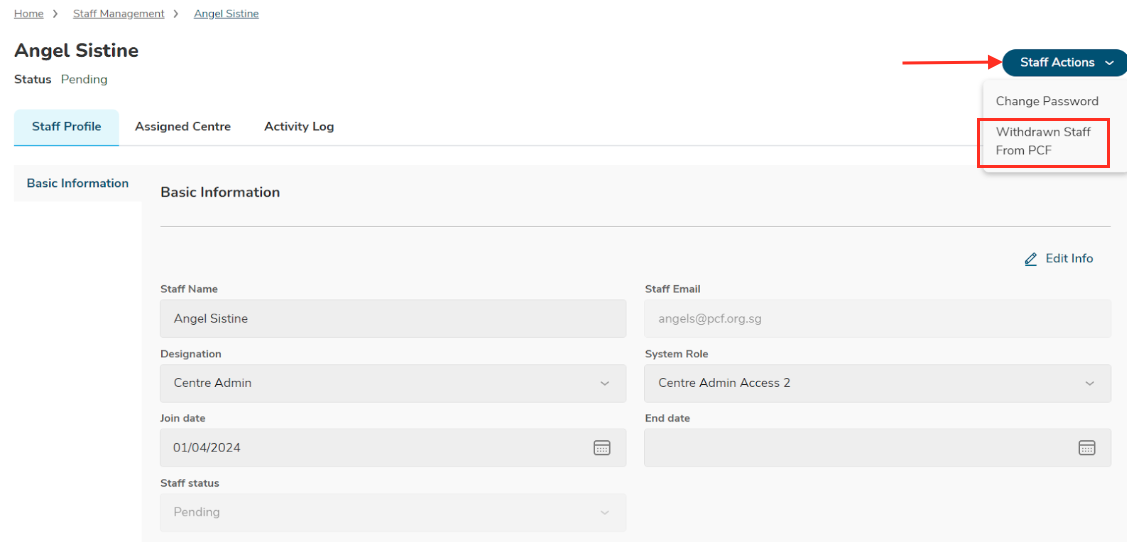Select the Staff Profile tab
The image size is (1127, 542).
pos(66,127)
